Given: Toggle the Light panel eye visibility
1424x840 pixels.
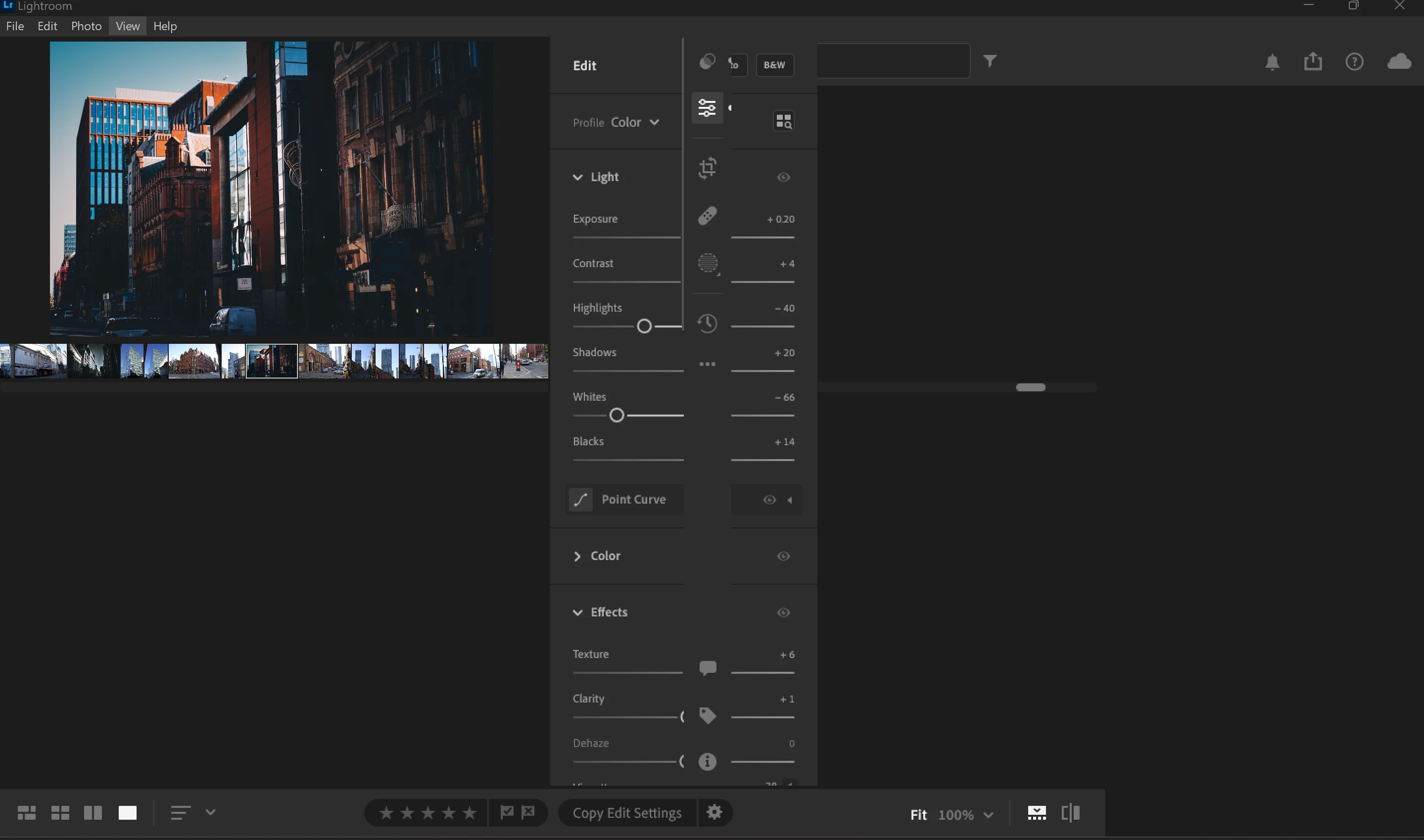Looking at the screenshot, I should click(783, 177).
